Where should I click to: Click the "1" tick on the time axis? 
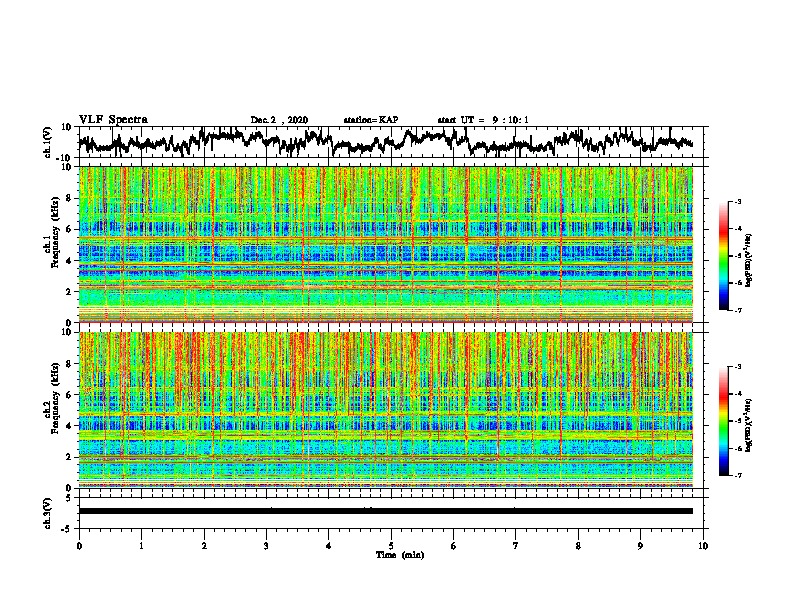pyautogui.click(x=142, y=546)
